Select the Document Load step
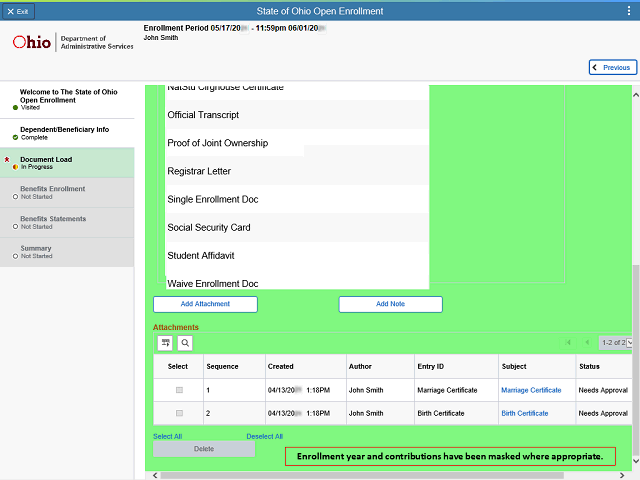The width and height of the screenshot is (640, 480). 67,163
